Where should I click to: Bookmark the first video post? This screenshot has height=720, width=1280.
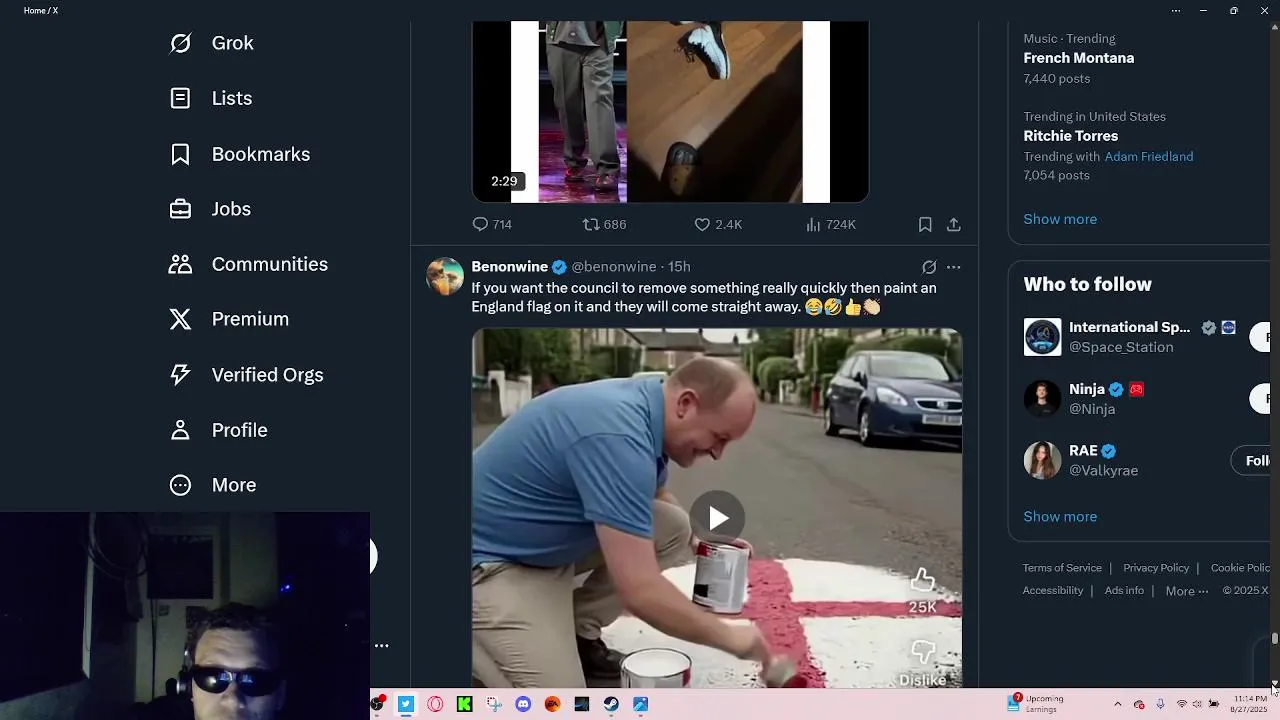tap(925, 225)
